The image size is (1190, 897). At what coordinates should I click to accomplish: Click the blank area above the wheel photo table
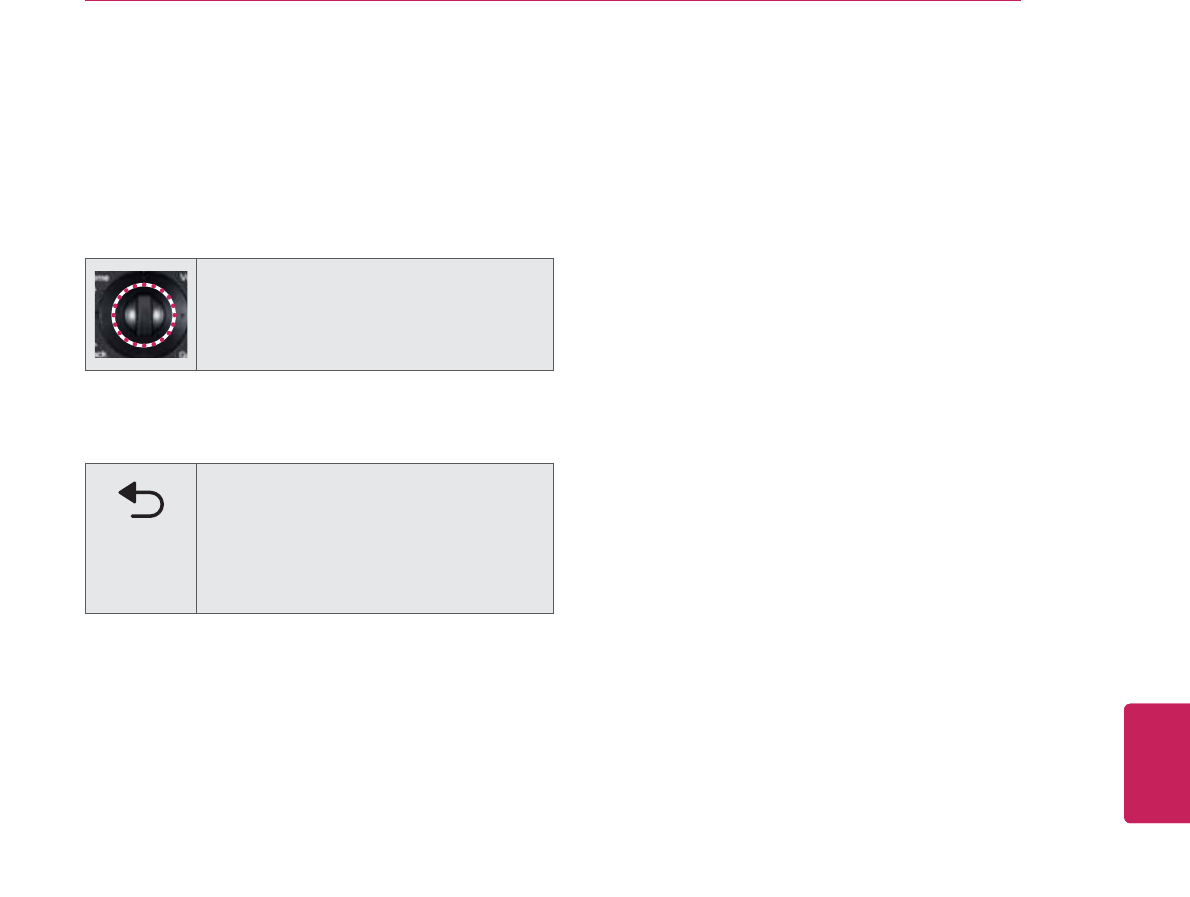[318, 150]
